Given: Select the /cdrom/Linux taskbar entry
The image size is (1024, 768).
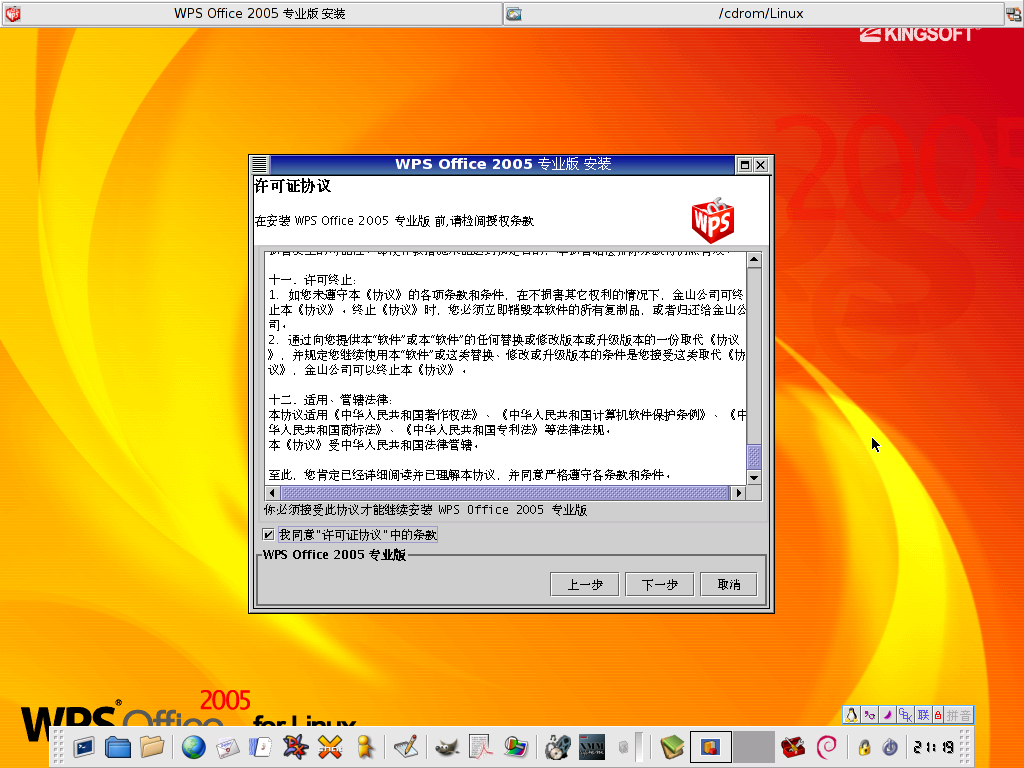Looking at the screenshot, I should point(754,14).
